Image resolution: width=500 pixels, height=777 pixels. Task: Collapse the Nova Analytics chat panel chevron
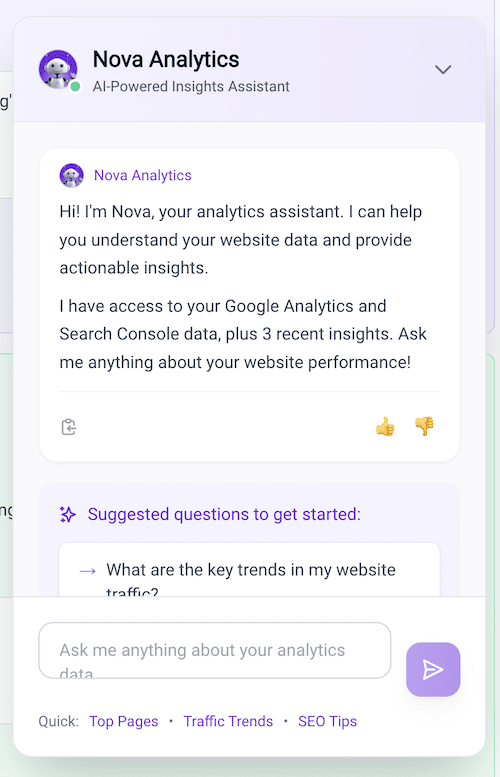point(443,69)
